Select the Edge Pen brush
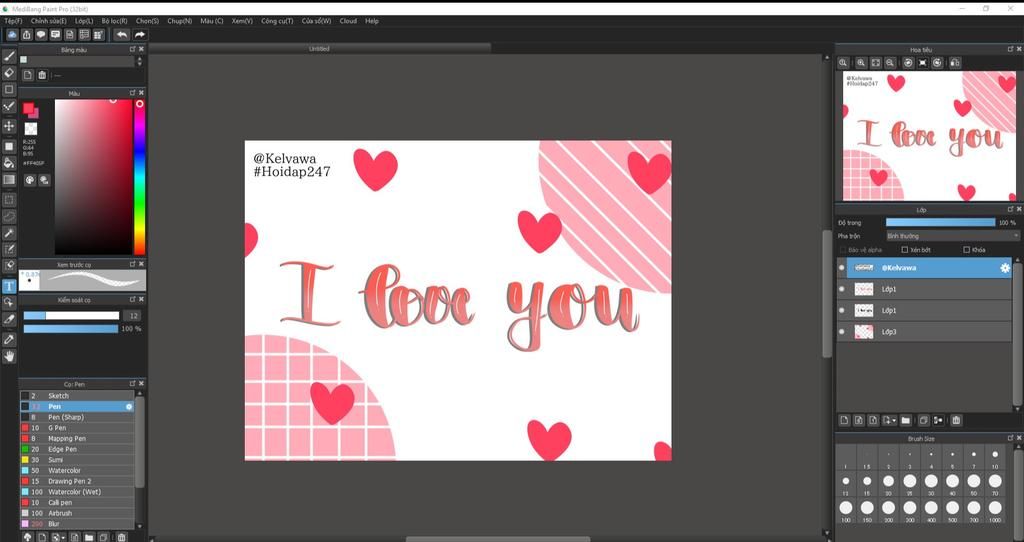 coord(77,449)
